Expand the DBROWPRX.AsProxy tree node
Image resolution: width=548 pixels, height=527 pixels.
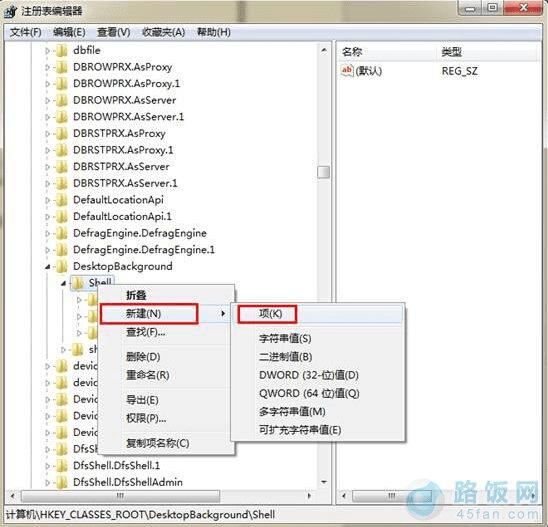point(48,67)
